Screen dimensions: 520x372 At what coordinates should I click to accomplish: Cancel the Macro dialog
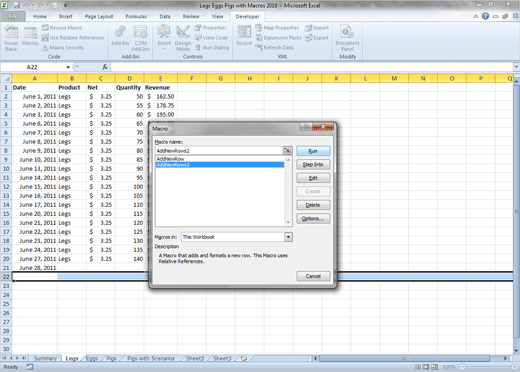pyautogui.click(x=313, y=276)
